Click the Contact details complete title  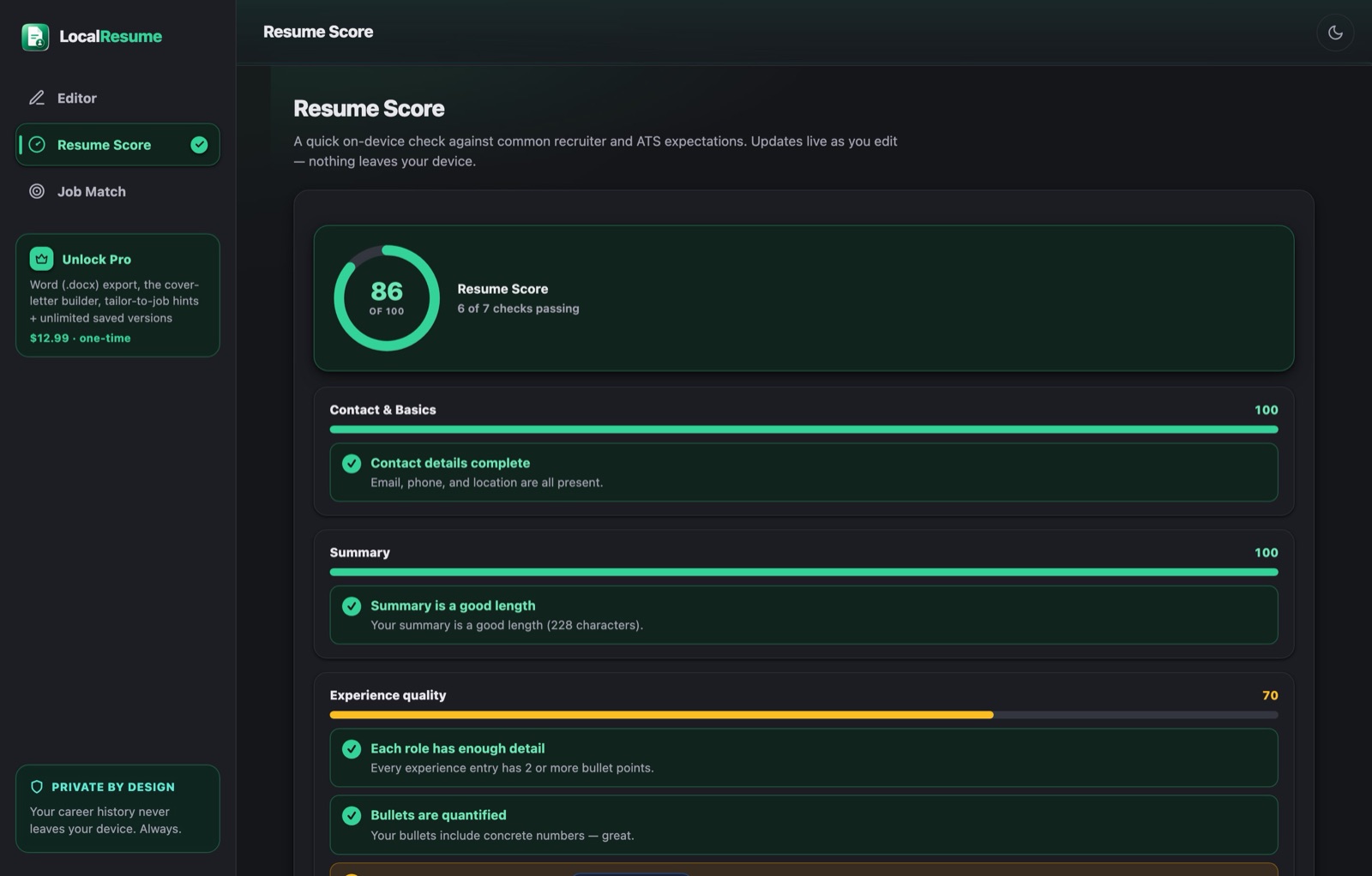pyautogui.click(x=450, y=463)
